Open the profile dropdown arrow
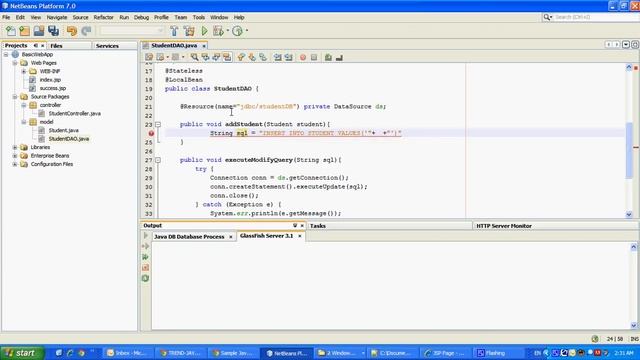The width and height of the screenshot is (640, 360). 247,31
